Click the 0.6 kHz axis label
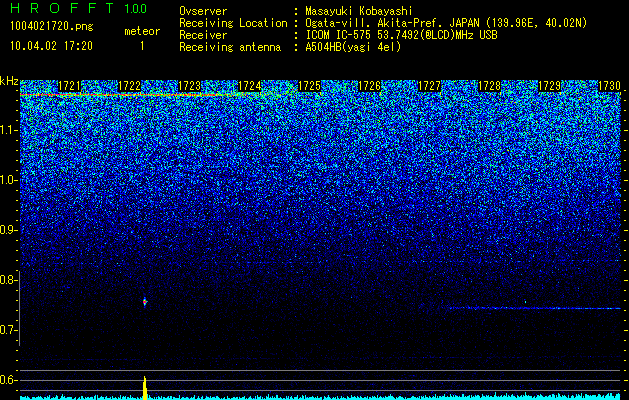Image resolution: width=629 pixels, height=400 pixels. point(8,380)
